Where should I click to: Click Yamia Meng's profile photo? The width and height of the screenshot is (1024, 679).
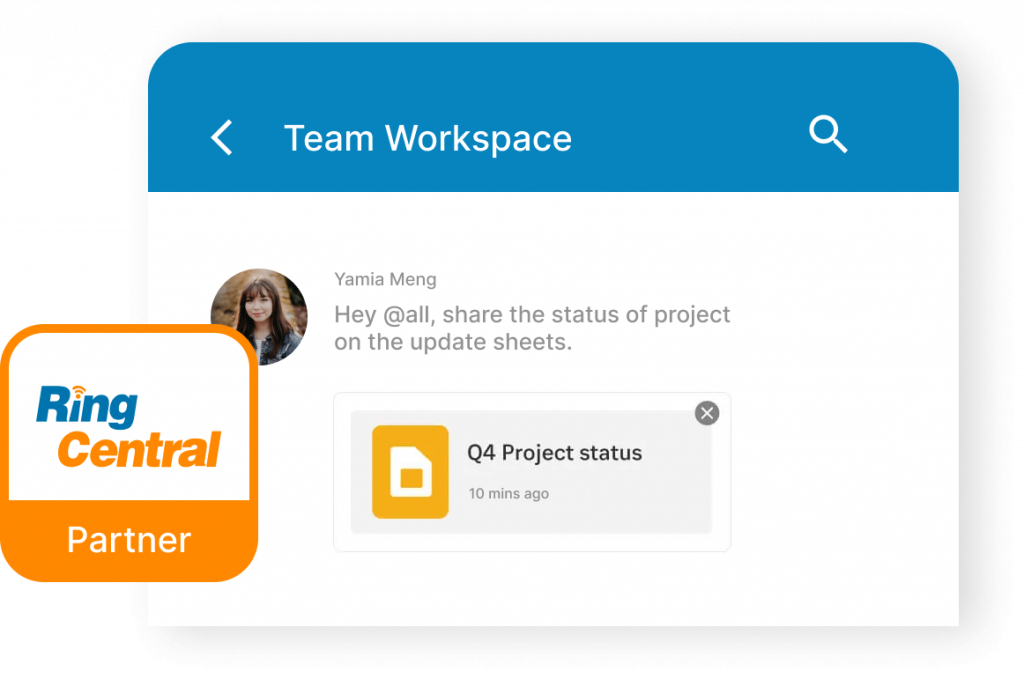[x=259, y=317]
